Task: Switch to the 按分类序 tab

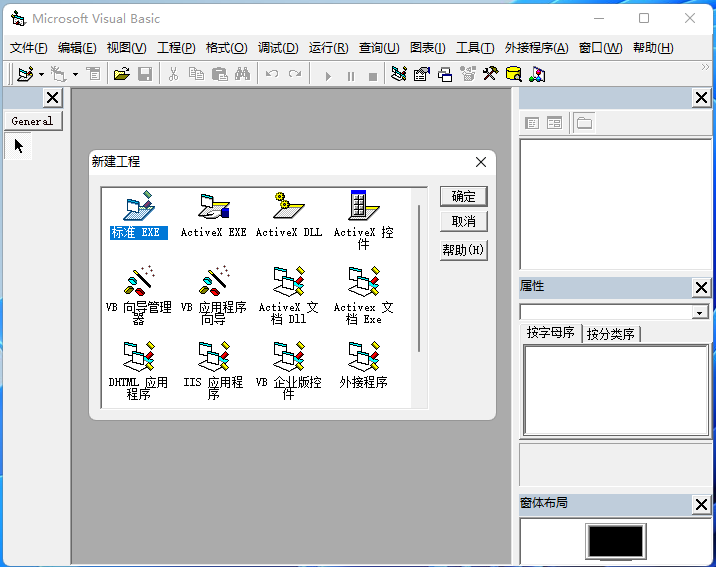Action: click(x=611, y=334)
